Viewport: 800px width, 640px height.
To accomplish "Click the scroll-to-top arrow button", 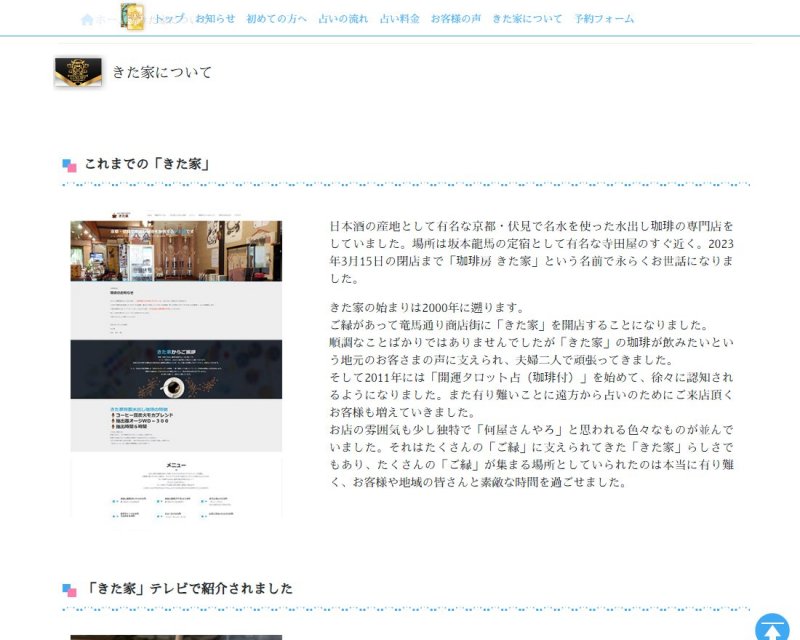I will click(772, 627).
